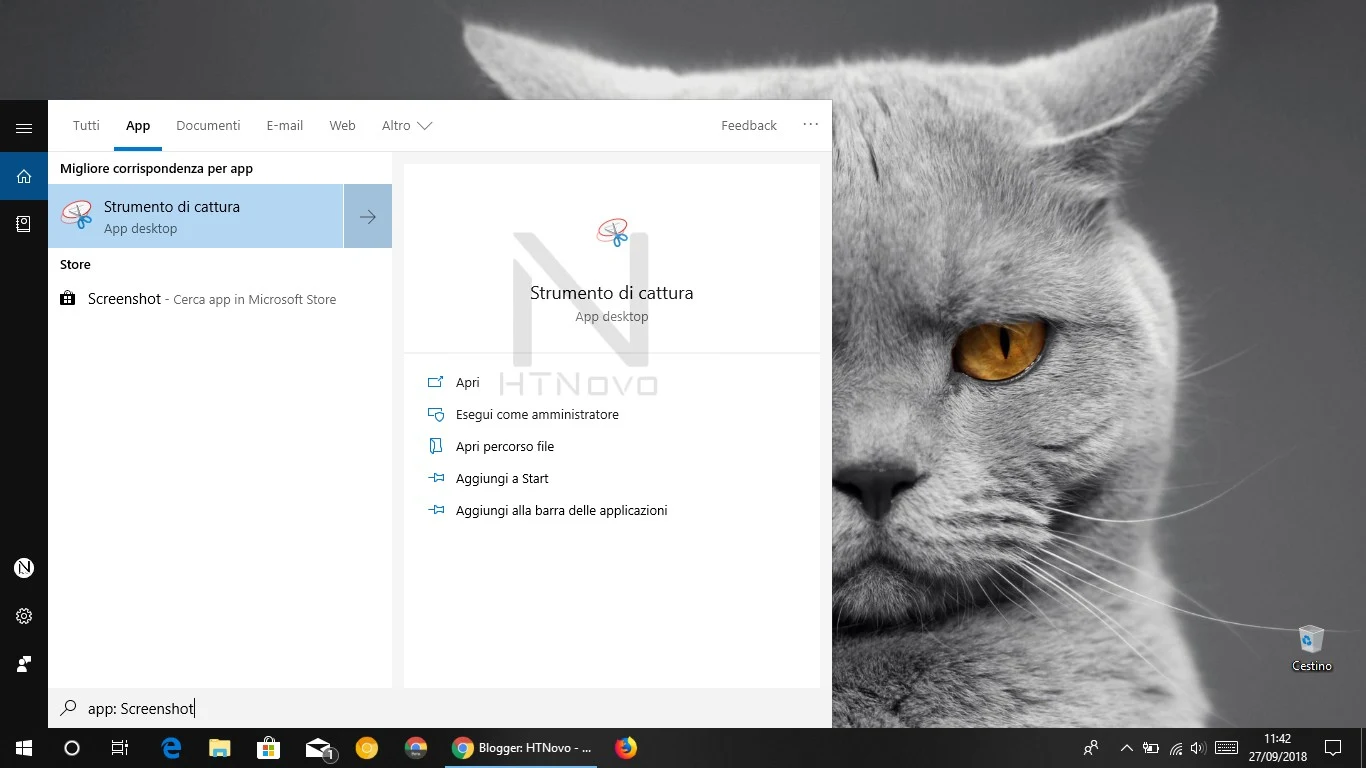Show hidden tray icons chevron
1366x768 pixels.
1127,748
